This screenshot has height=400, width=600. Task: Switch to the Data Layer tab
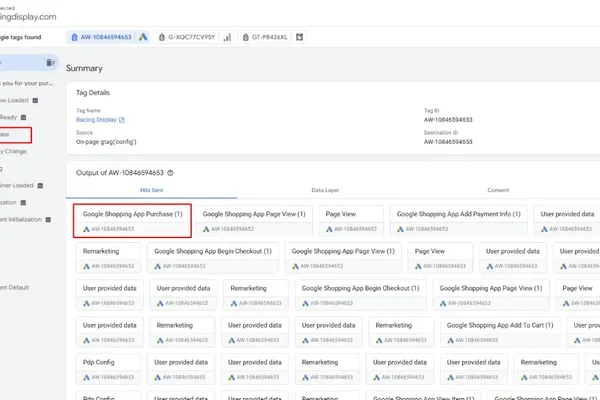coord(325,190)
